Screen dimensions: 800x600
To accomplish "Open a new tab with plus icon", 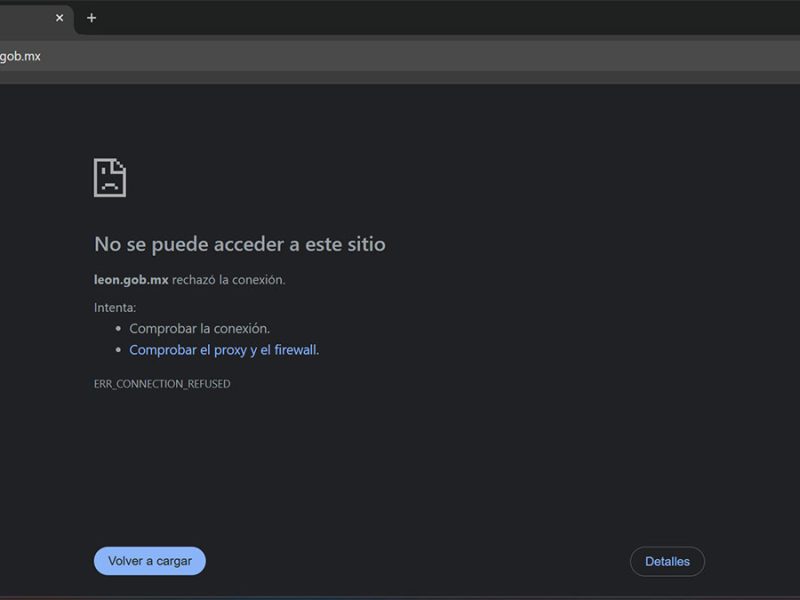I will click(x=91, y=18).
